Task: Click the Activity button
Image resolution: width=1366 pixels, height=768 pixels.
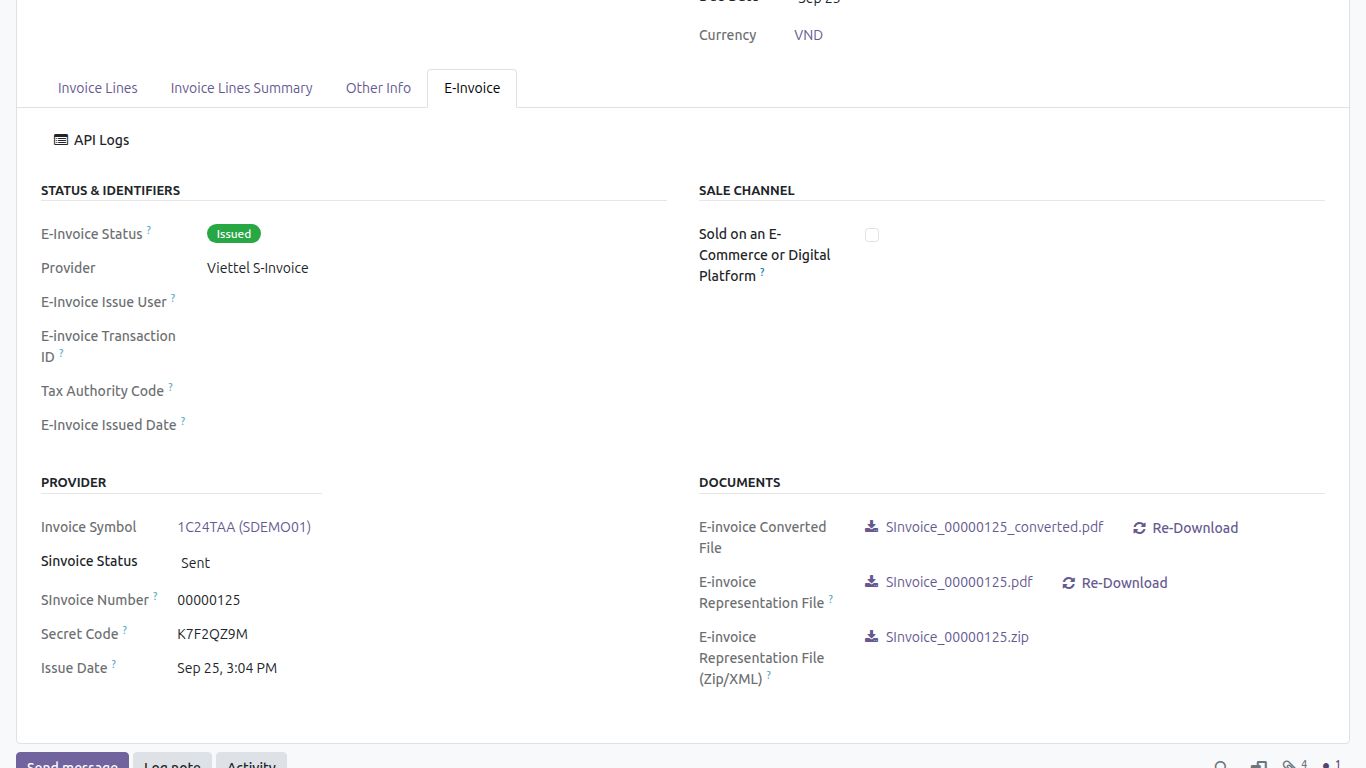Action: tap(251, 762)
